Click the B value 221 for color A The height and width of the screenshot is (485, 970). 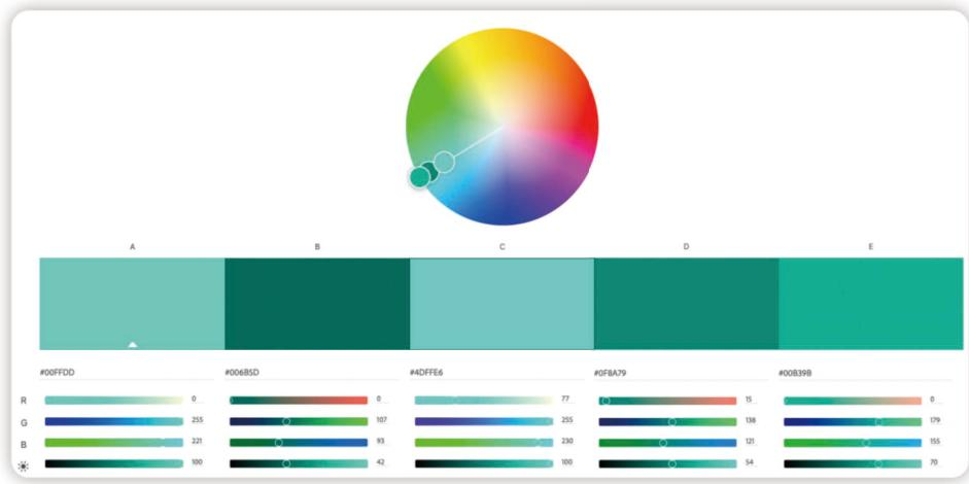point(198,441)
